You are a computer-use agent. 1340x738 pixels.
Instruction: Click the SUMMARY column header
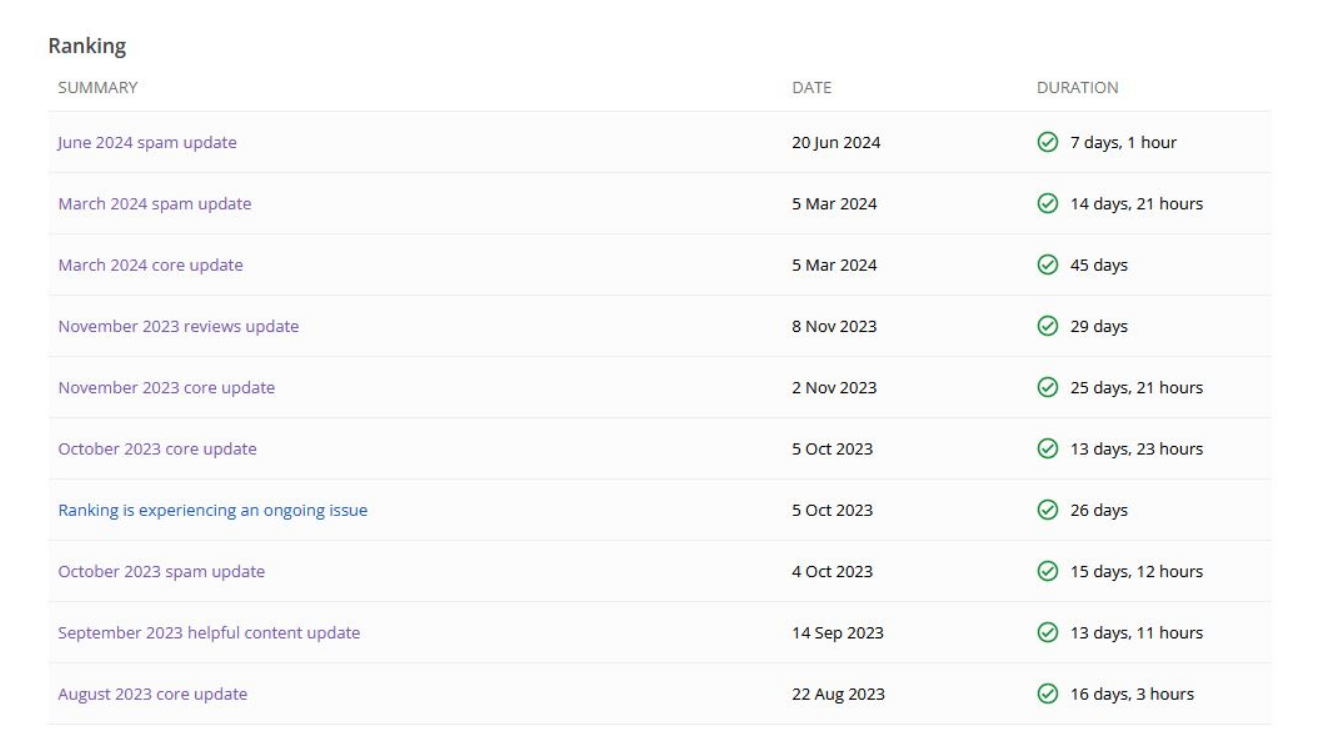[98, 88]
